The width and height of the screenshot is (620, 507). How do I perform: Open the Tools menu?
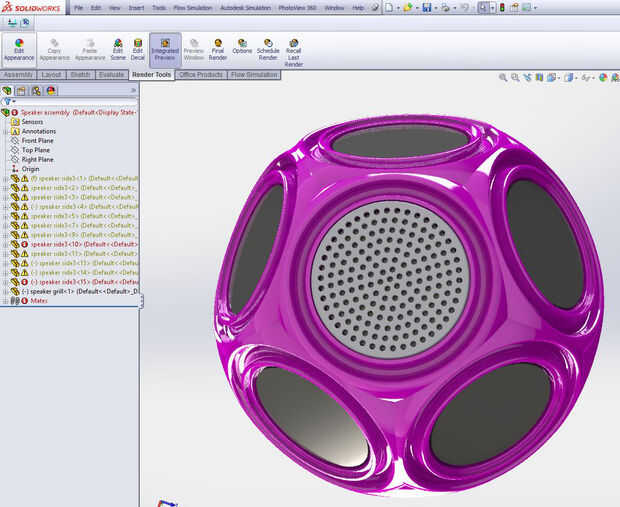159,8
